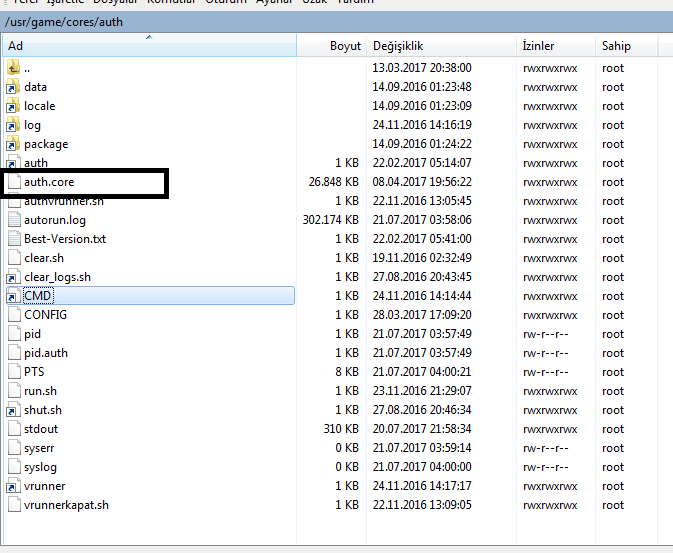Sort by the Sahip column header
The height and width of the screenshot is (553, 673).
627,46
